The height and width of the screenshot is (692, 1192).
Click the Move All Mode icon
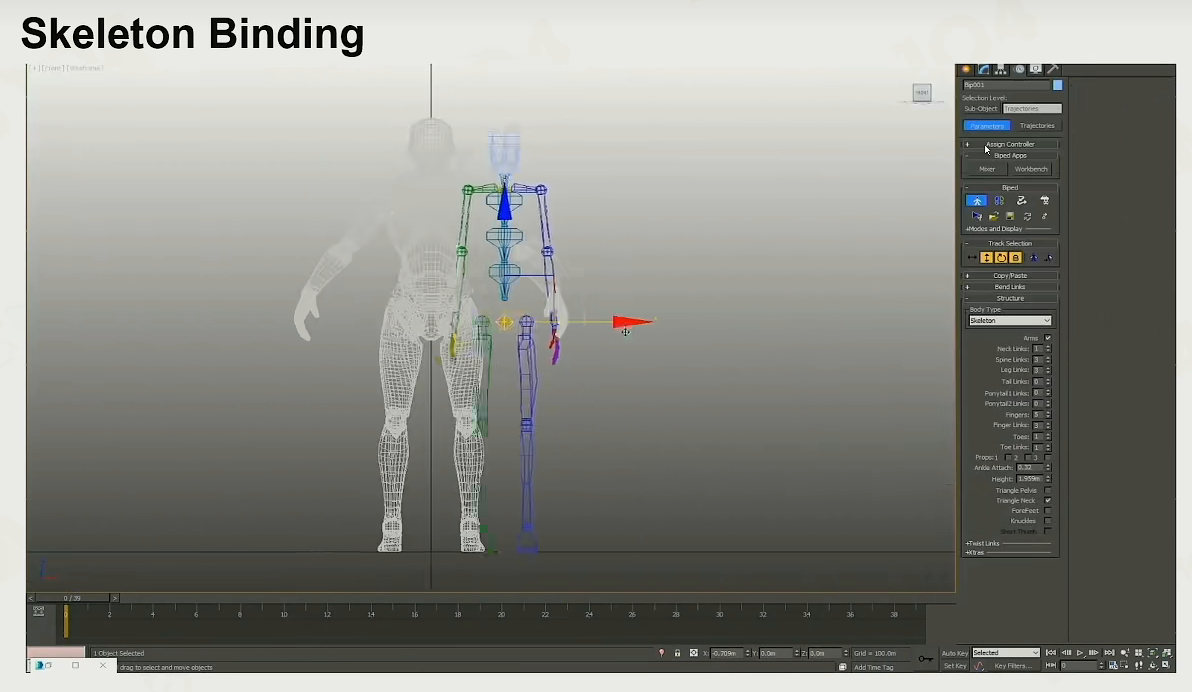pyautogui.click(x=1045, y=217)
